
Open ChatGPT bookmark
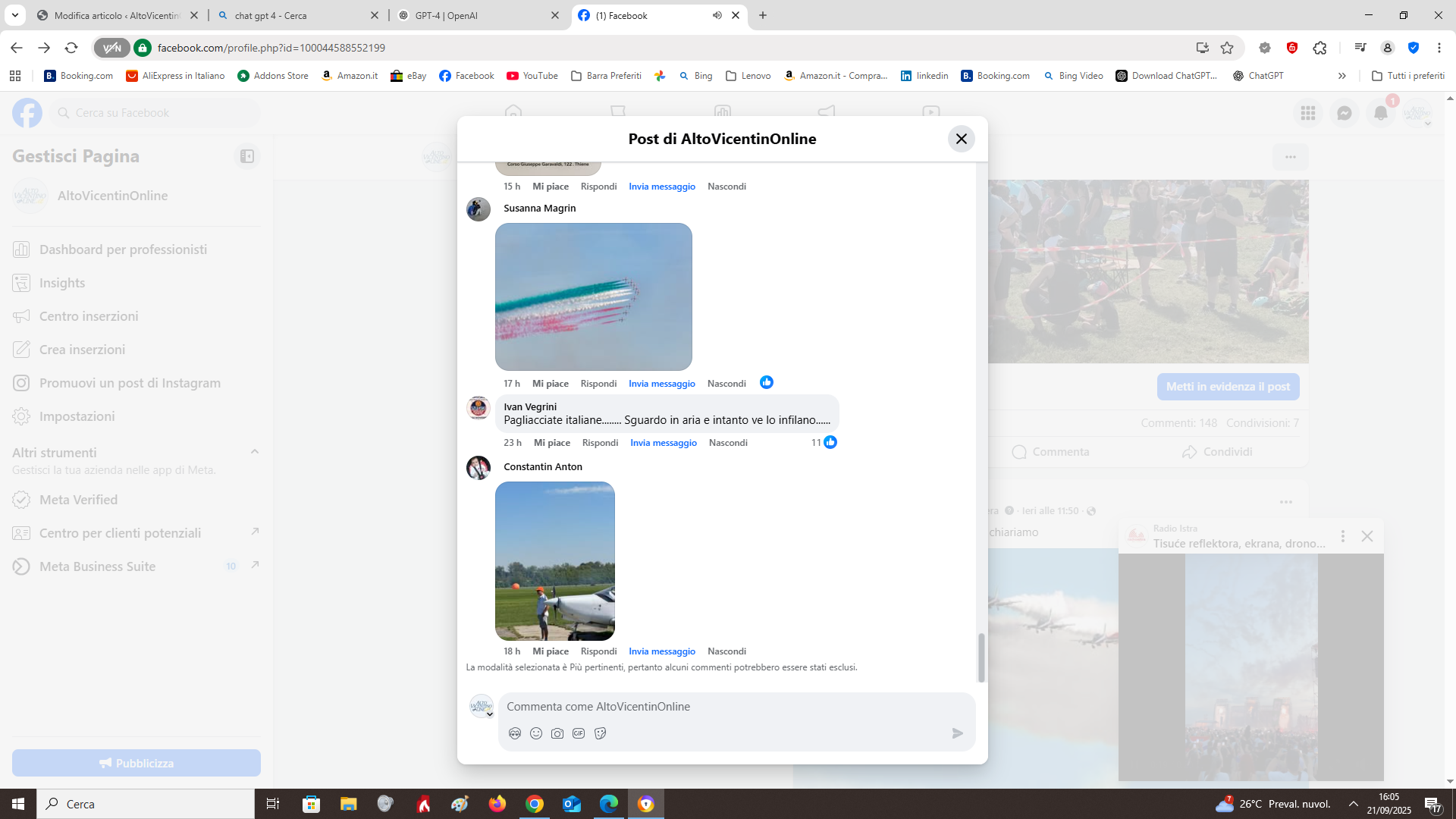[x=1258, y=76]
